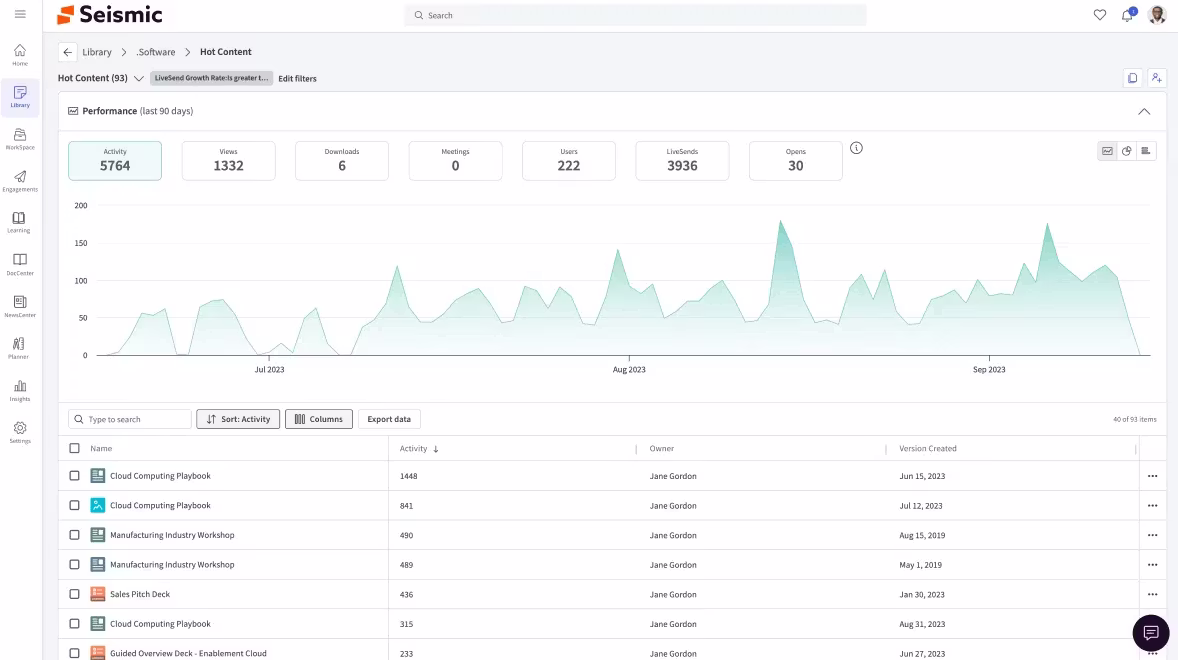Expand the Hot Content (93) dropdown

(138, 78)
